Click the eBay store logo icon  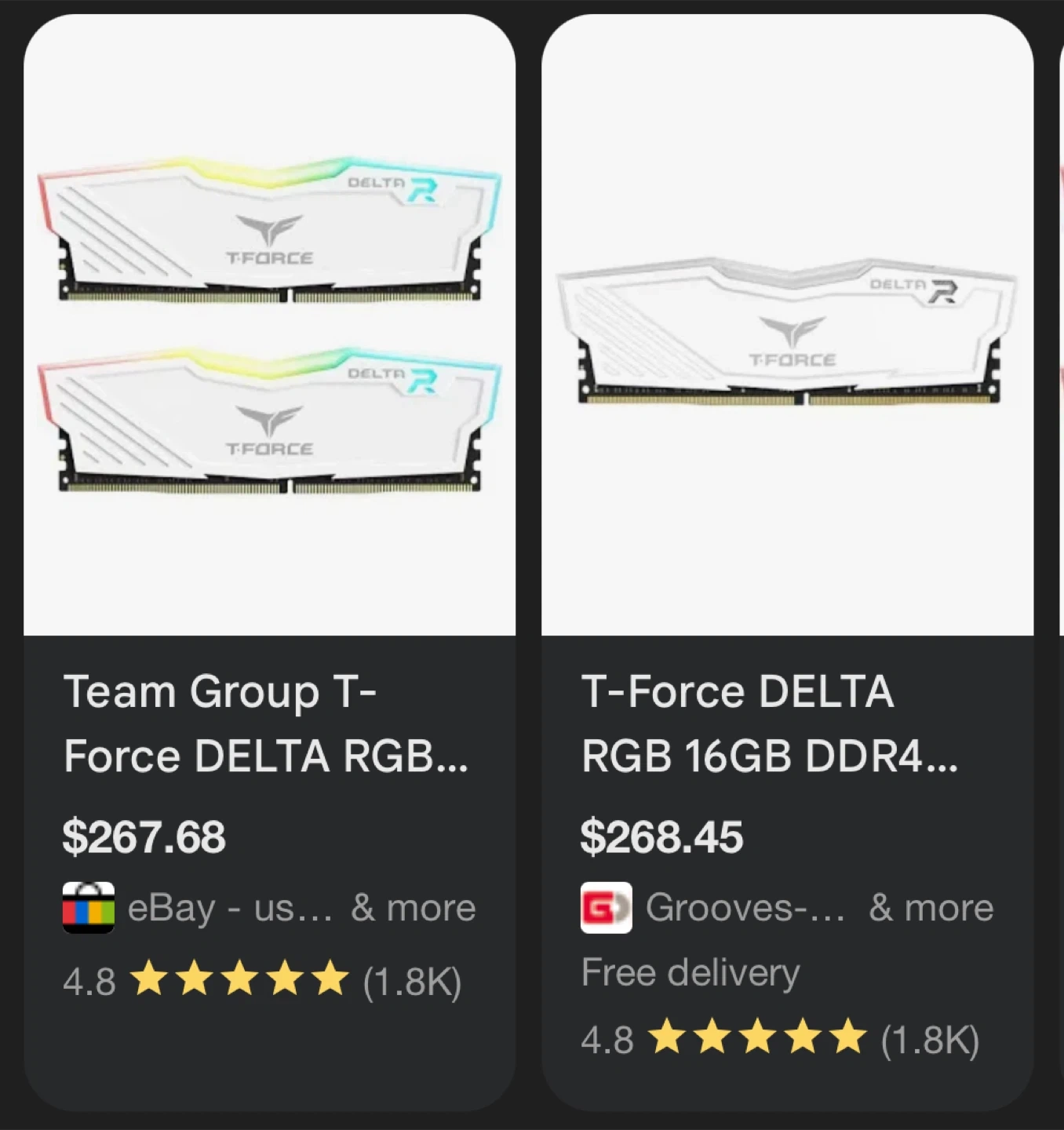[x=89, y=908]
